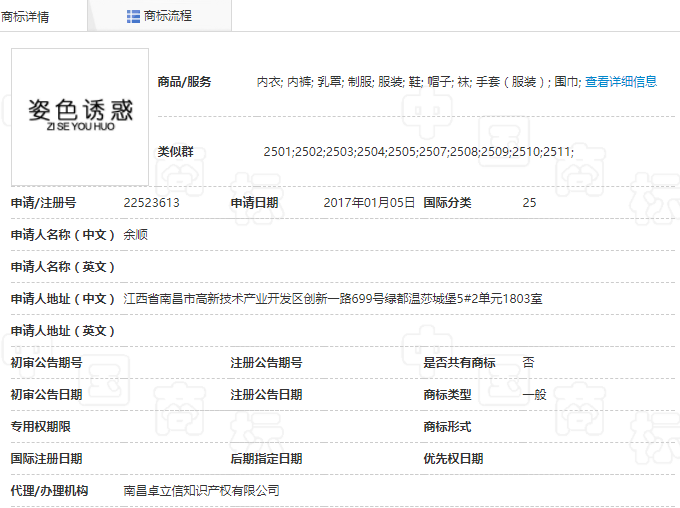Select the 商标详情 tab
This screenshot has width=680, height=508.
(28, 16)
